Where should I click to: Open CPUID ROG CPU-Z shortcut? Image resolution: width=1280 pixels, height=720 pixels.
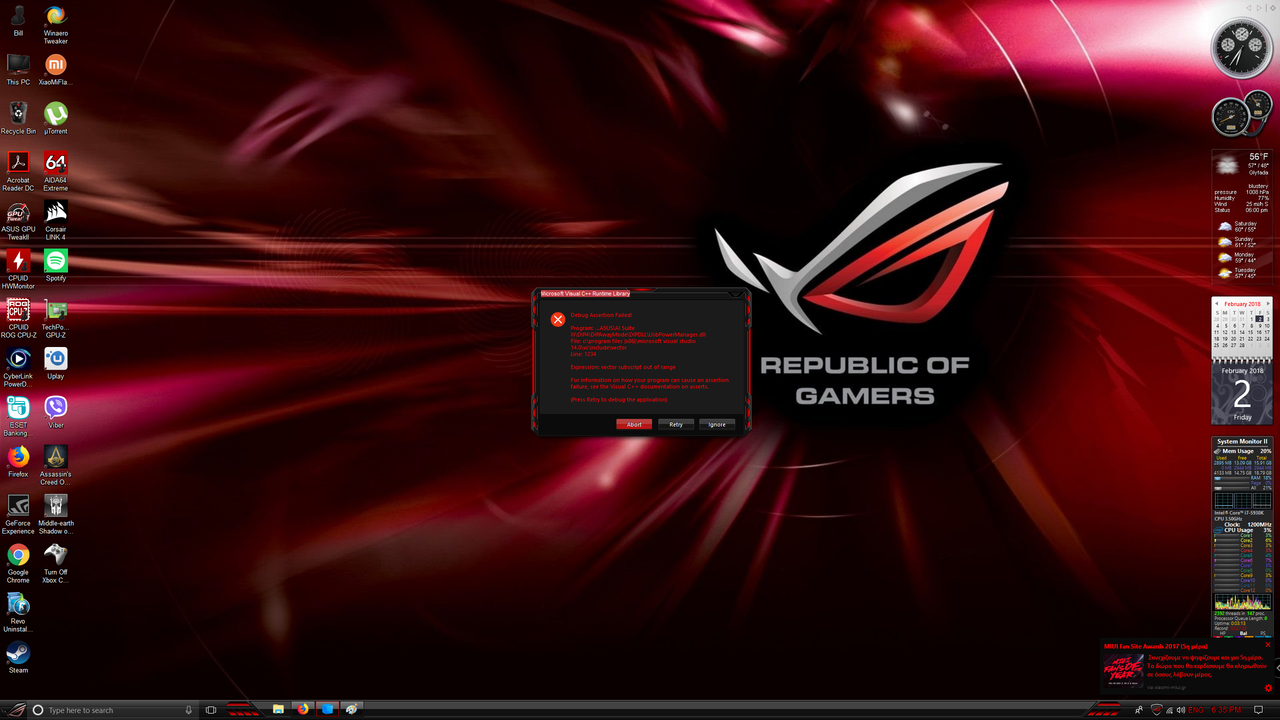18,318
